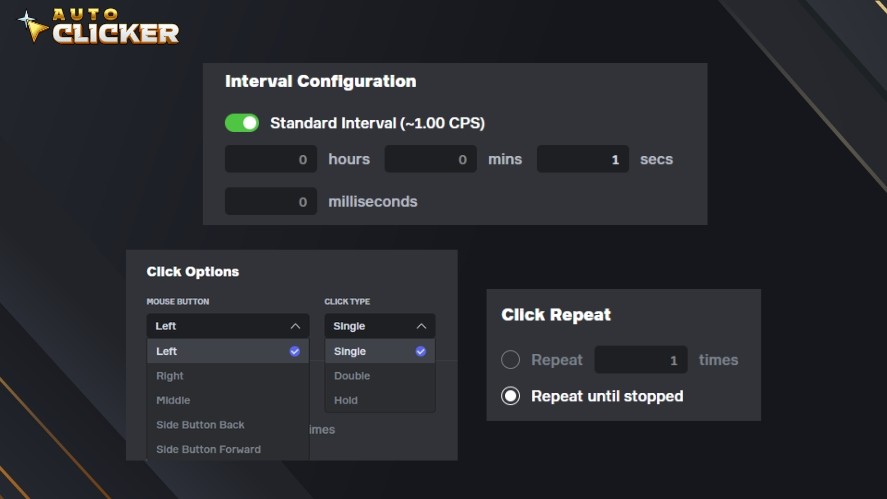Image resolution: width=887 pixels, height=499 pixels.
Task: Click the checkmark icon next to Single
Action: point(420,351)
